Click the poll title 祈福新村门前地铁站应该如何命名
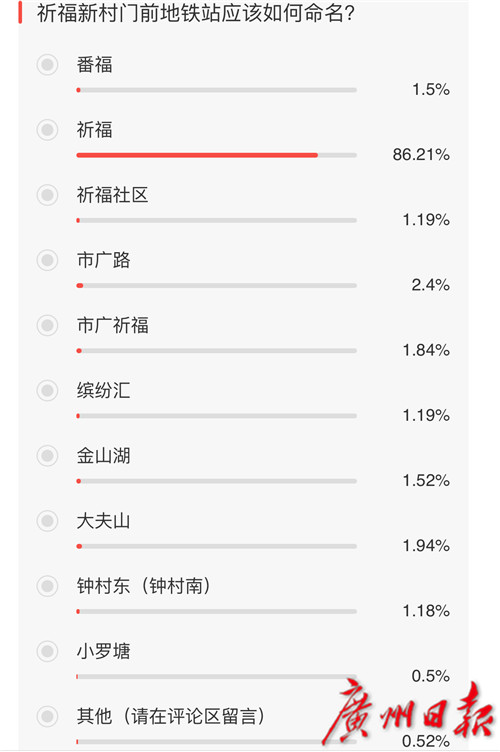This screenshot has width=500, height=752. coord(196,13)
